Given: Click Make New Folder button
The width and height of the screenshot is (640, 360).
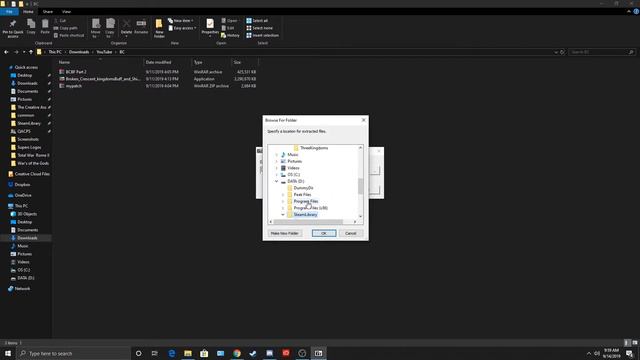Looking at the screenshot, I should (284, 233).
